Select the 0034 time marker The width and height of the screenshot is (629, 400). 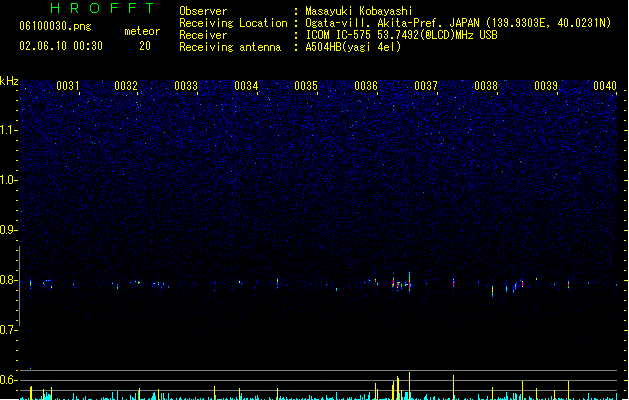point(246,86)
